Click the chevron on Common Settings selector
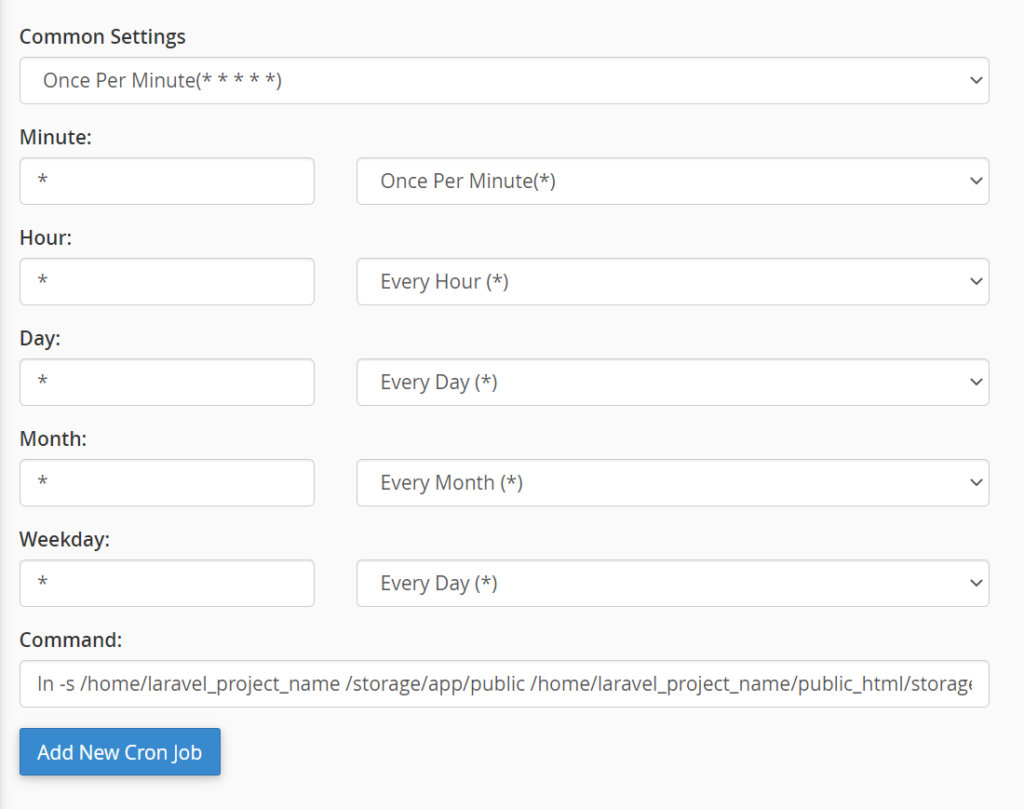 pyautogui.click(x=977, y=80)
